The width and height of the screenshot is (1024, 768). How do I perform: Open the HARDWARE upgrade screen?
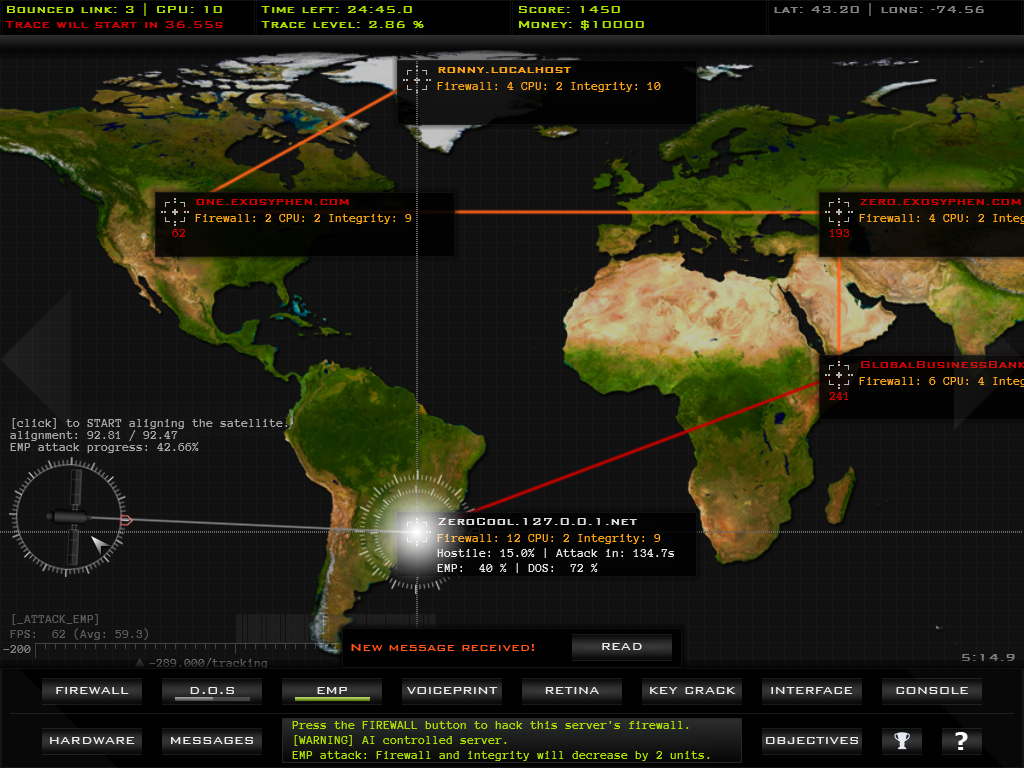coord(92,741)
